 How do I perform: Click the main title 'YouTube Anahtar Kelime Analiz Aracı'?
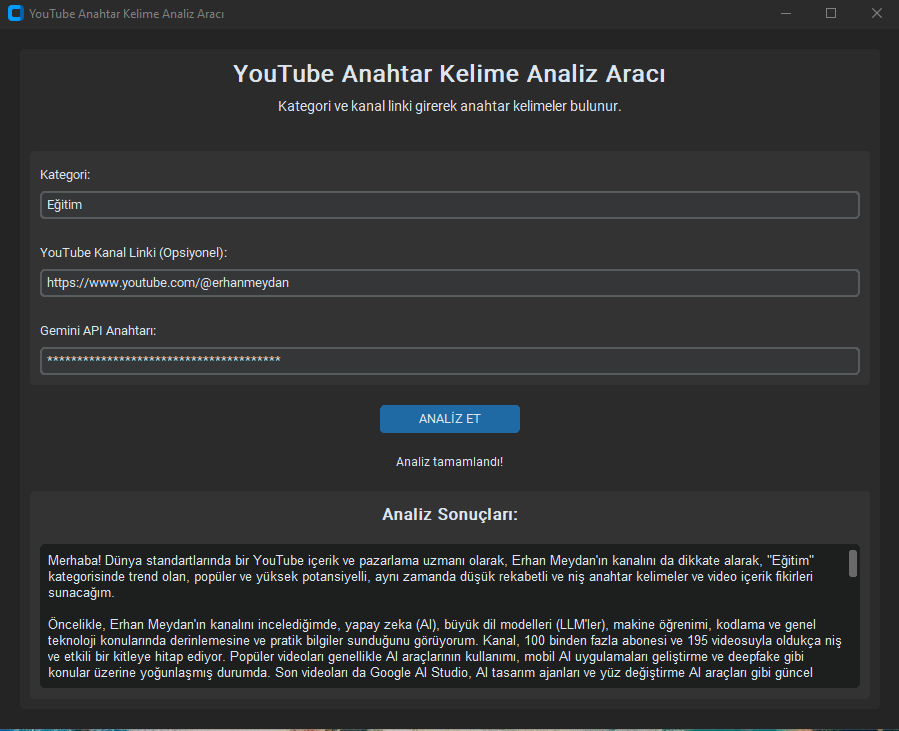(x=450, y=74)
